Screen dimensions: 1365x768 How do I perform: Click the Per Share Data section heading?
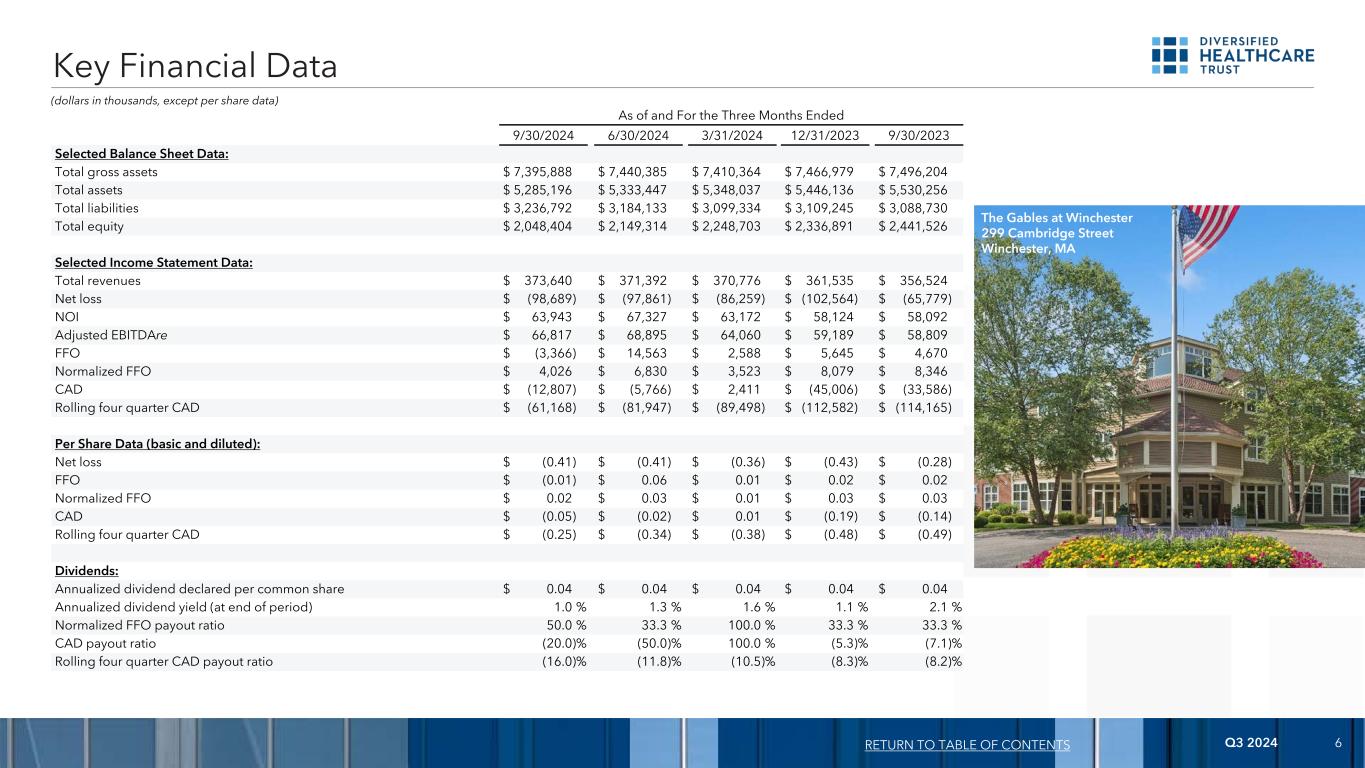[157, 444]
